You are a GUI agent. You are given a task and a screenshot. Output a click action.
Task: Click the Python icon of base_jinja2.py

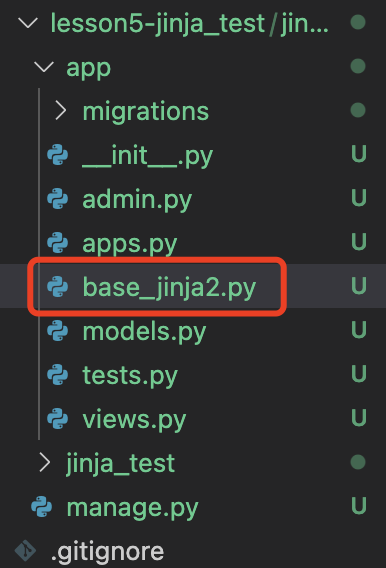click(x=58, y=287)
